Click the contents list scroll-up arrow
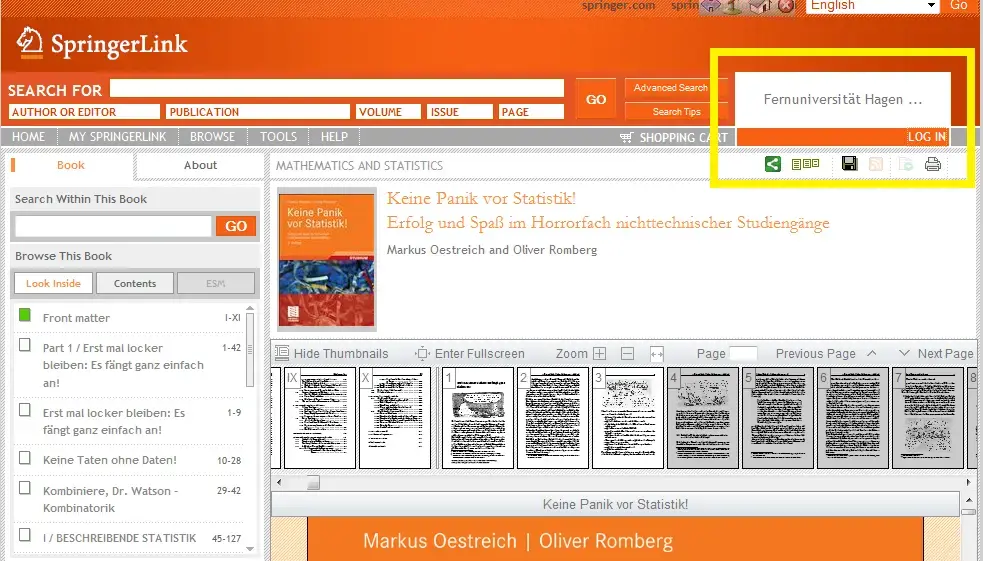Viewport: 983px width, 561px height. coord(250,308)
